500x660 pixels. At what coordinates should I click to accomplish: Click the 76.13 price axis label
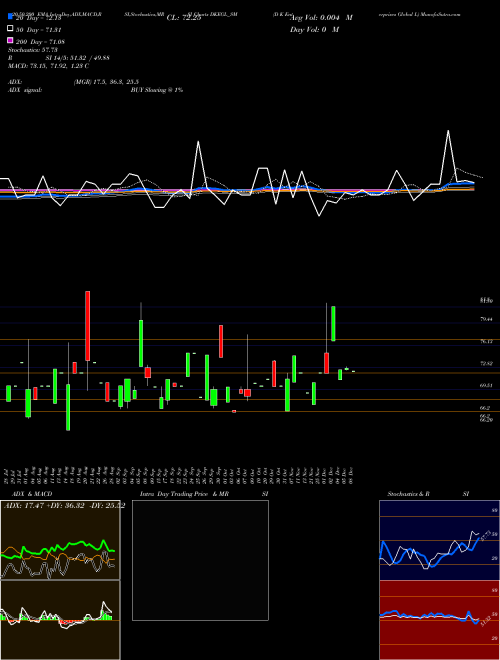point(486,341)
